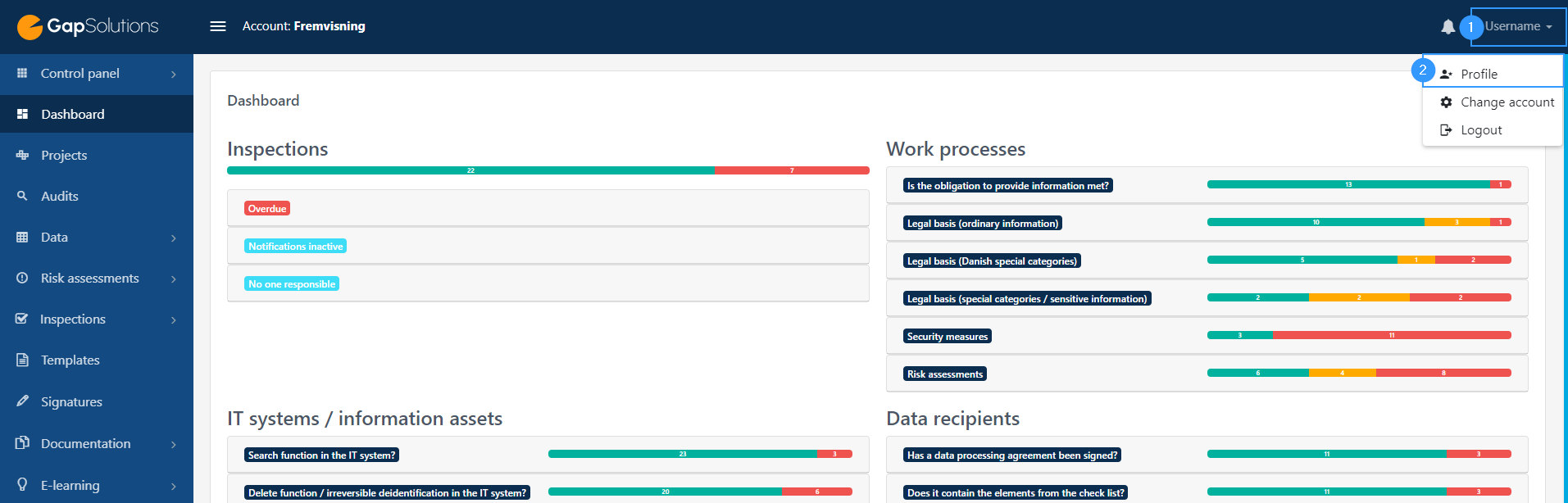Image resolution: width=1568 pixels, height=503 pixels.
Task: Click the GapSolutions logo
Action: coord(88,27)
